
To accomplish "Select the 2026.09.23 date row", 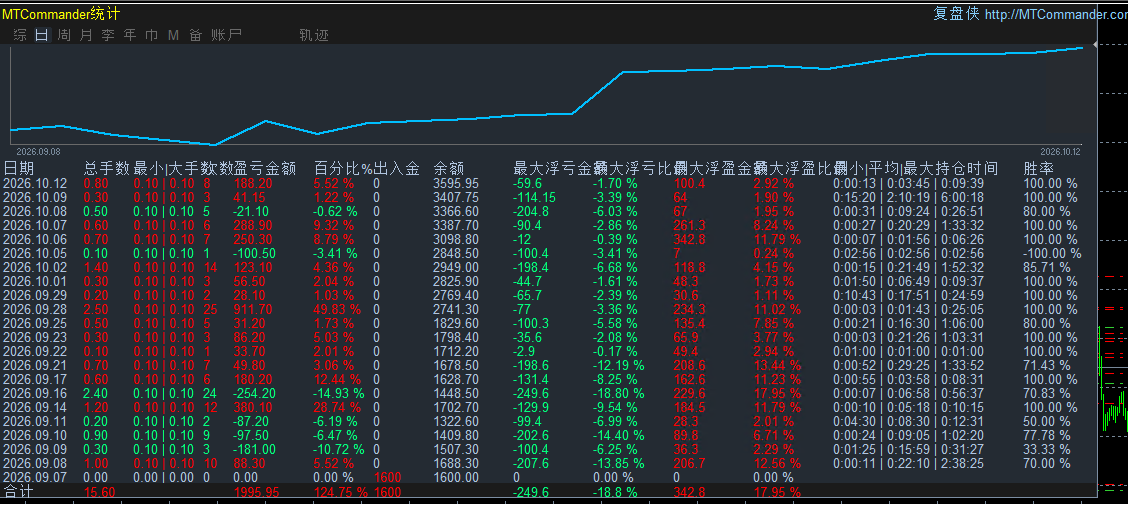I will point(35,337).
